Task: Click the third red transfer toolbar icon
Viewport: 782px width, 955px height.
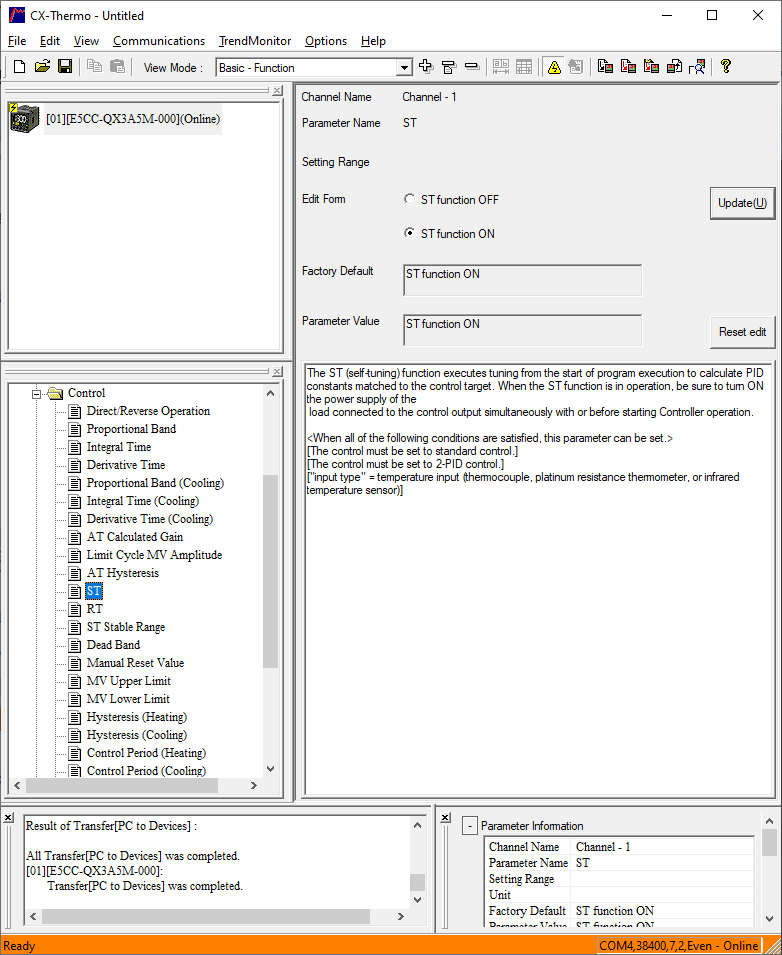Action: (x=651, y=67)
